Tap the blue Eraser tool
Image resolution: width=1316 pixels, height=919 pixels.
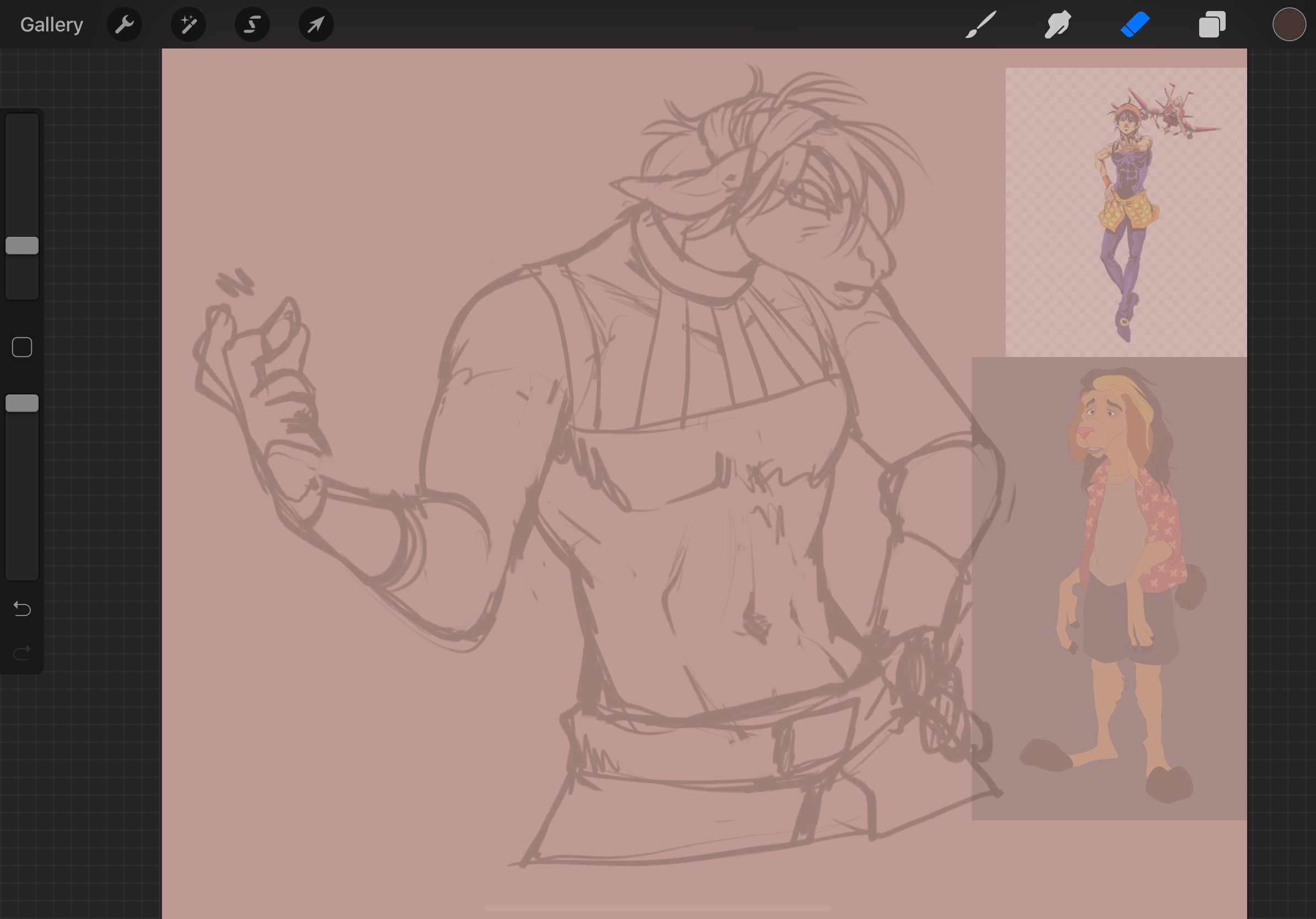point(1135,25)
